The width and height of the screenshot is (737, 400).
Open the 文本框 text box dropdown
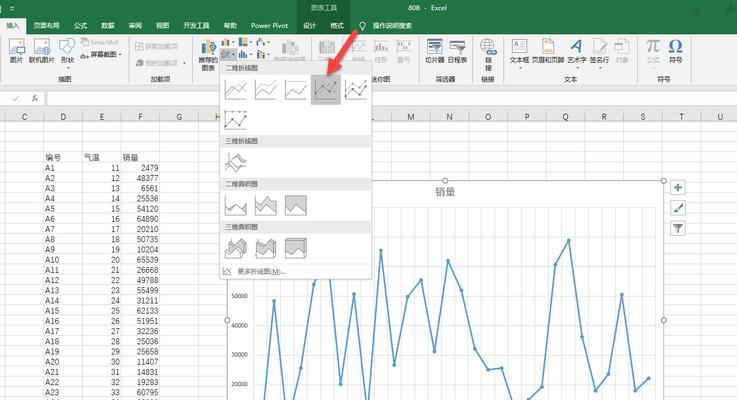point(519,54)
